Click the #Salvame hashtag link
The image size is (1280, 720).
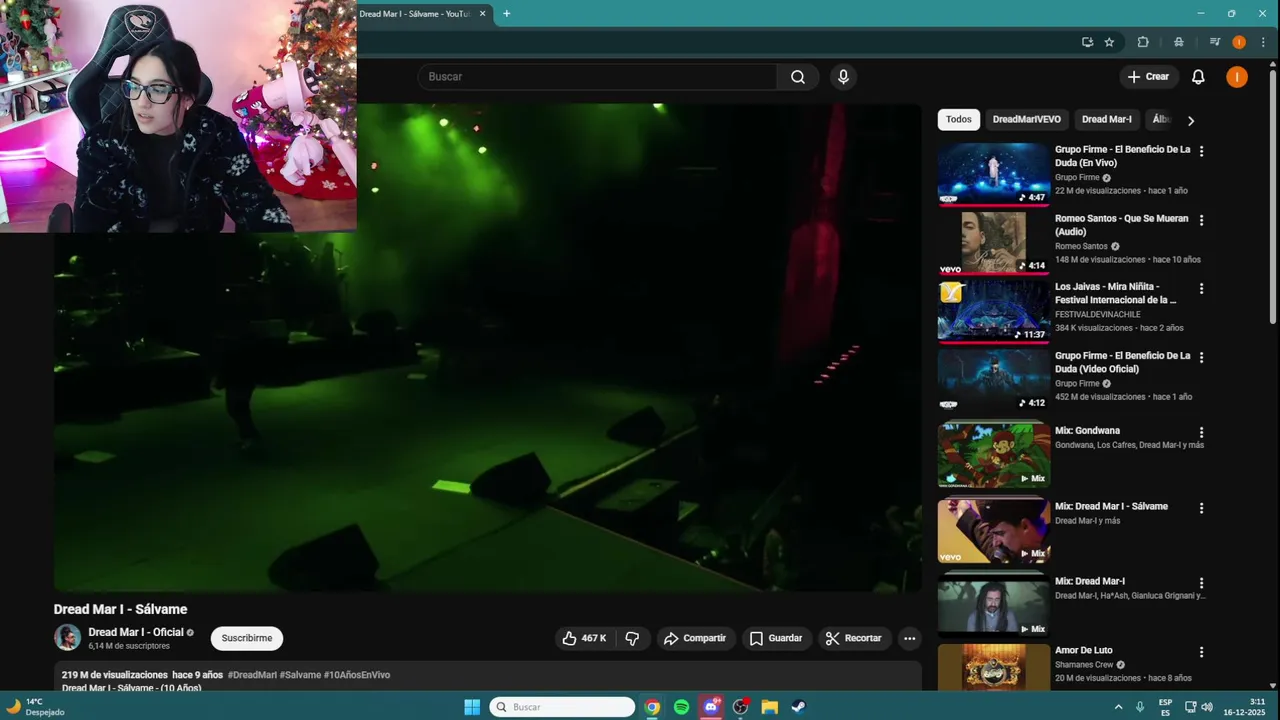click(x=300, y=675)
